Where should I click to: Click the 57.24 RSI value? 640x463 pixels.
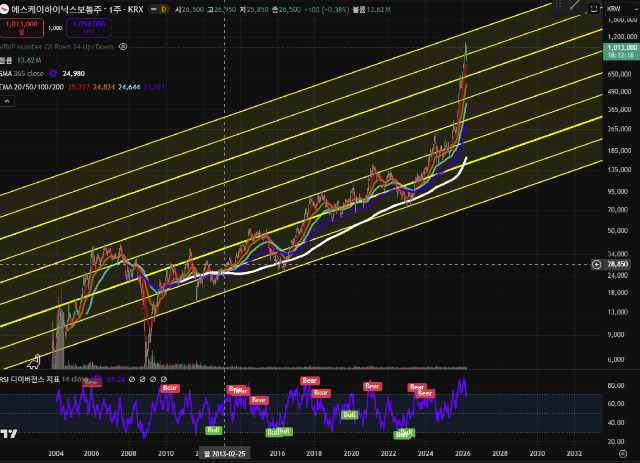click(116, 380)
